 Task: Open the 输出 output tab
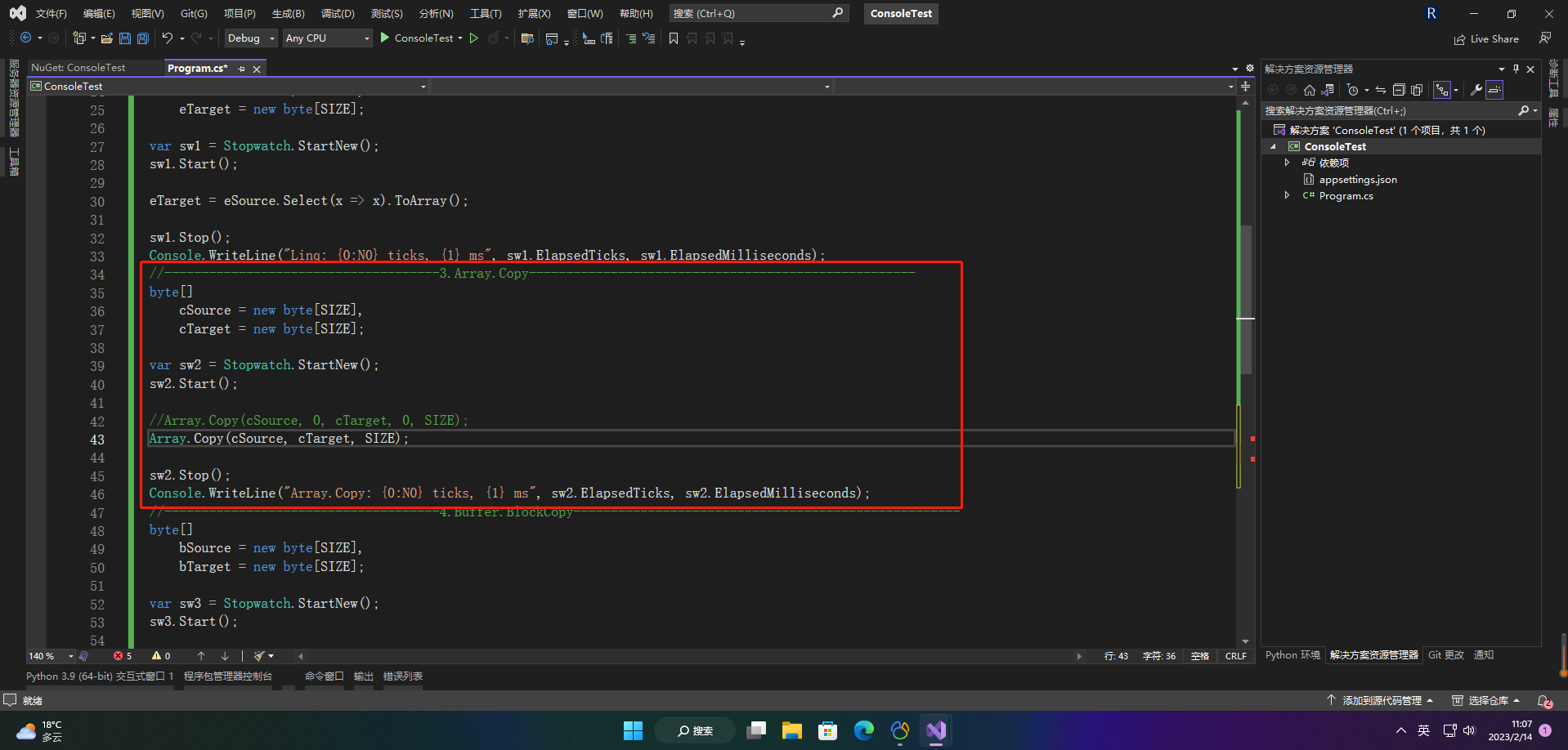coord(363,676)
